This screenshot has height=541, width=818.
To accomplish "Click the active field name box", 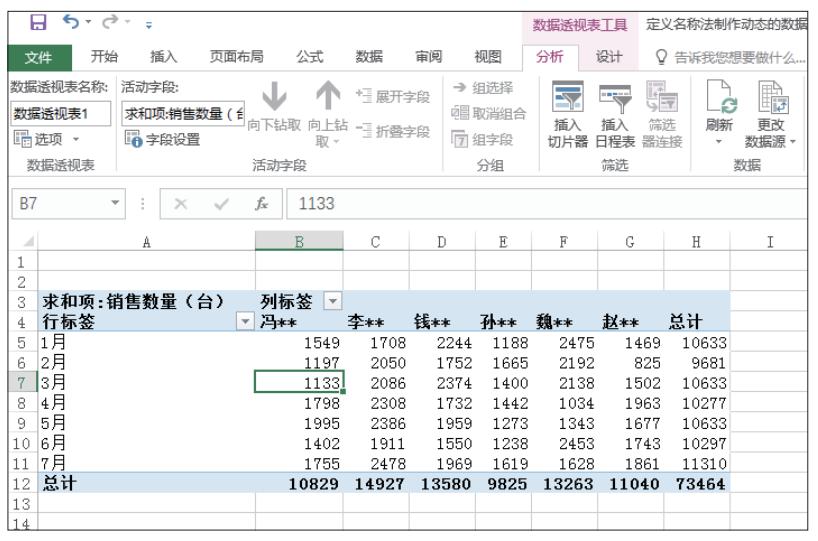I will point(183,113).
